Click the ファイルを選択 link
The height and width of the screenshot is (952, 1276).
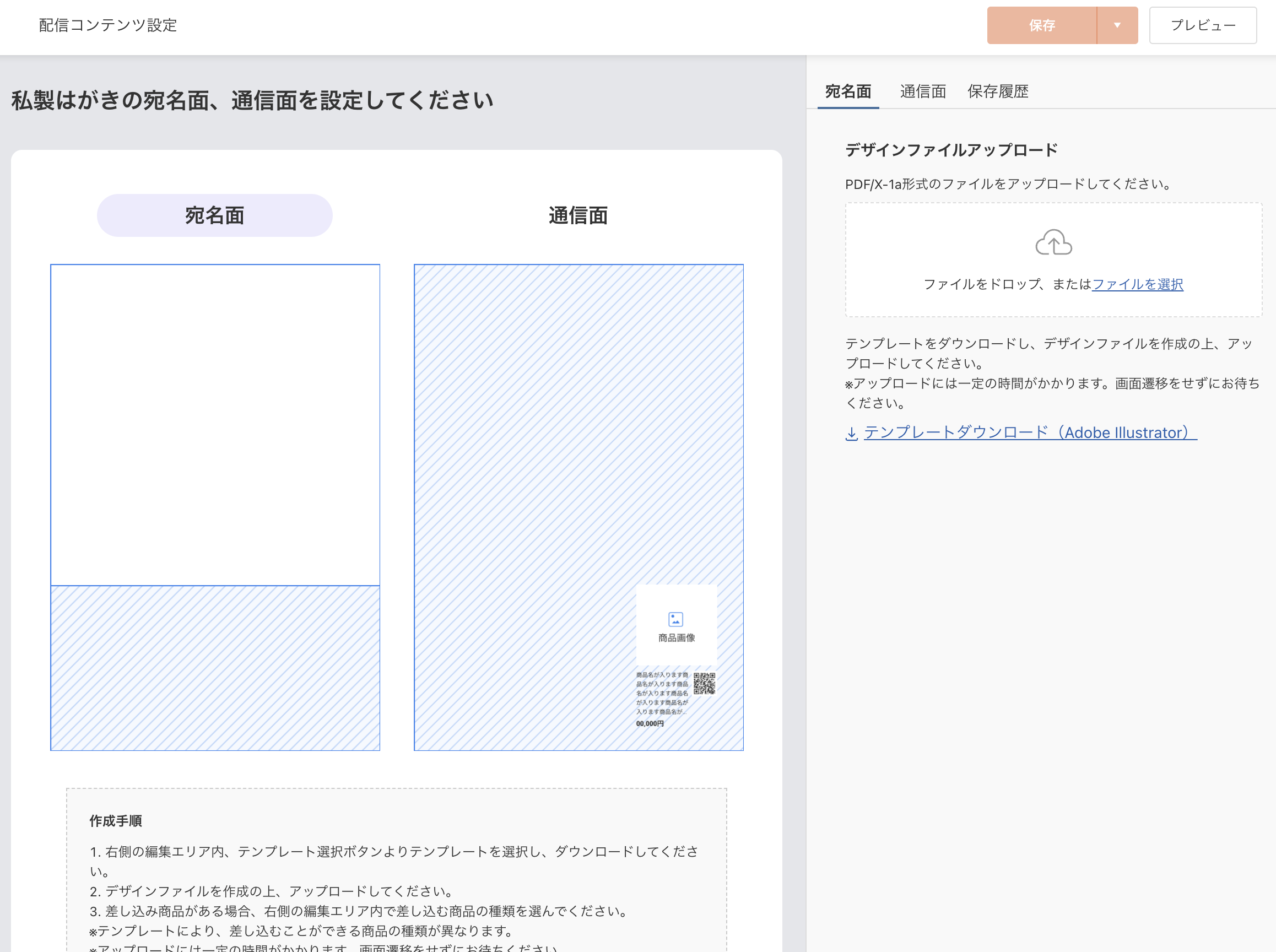[x=1137, y=284]
